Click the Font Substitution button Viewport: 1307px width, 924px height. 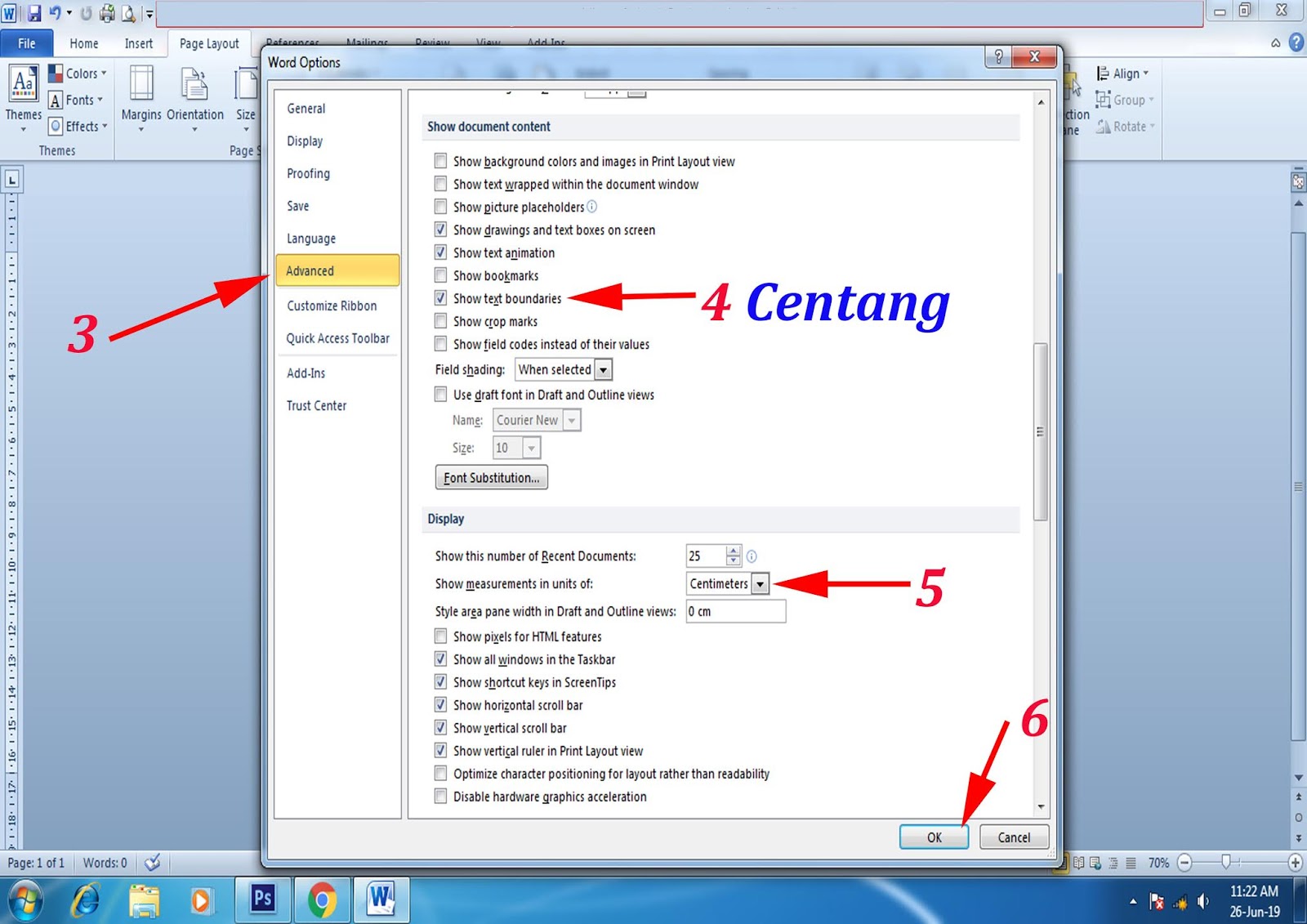pos(492,478)
